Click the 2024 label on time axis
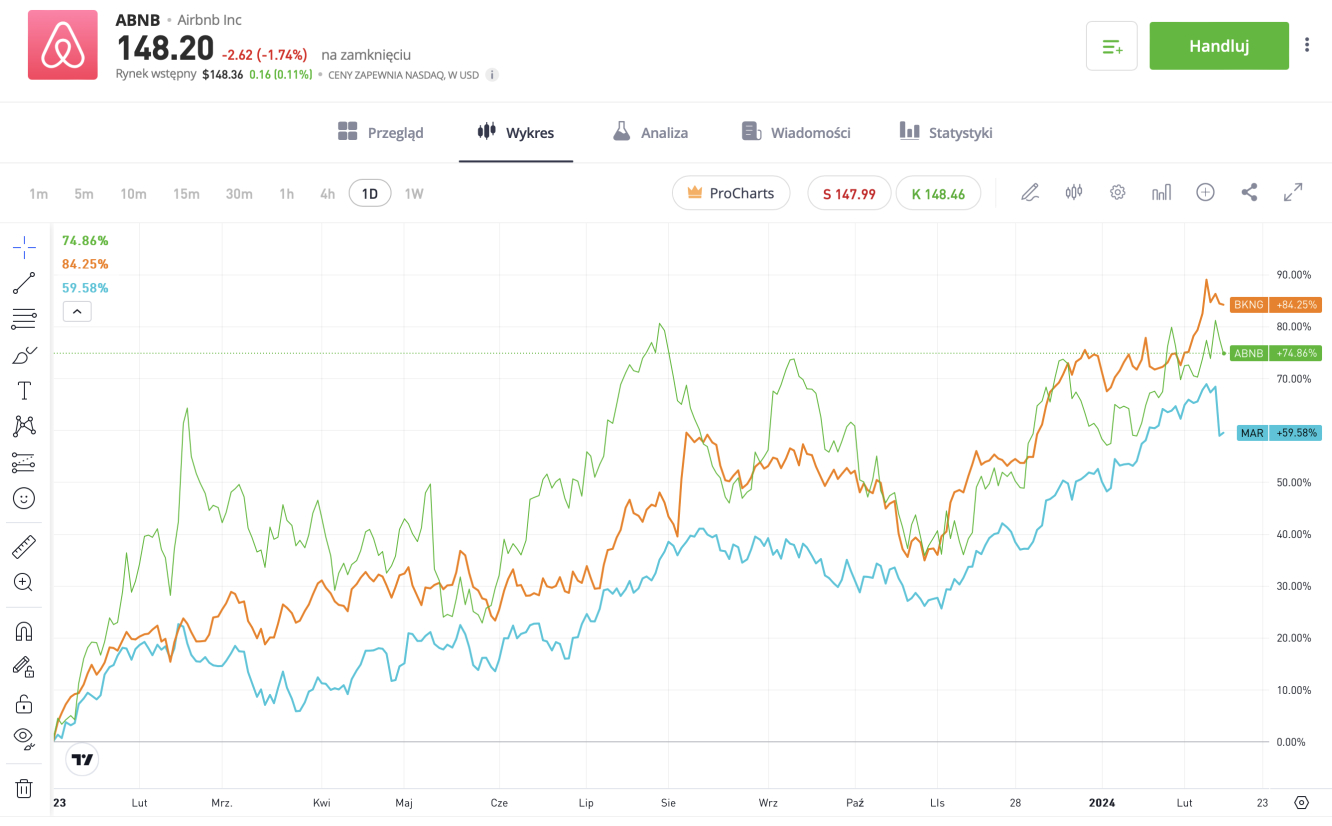 (x=1101, y=803)
